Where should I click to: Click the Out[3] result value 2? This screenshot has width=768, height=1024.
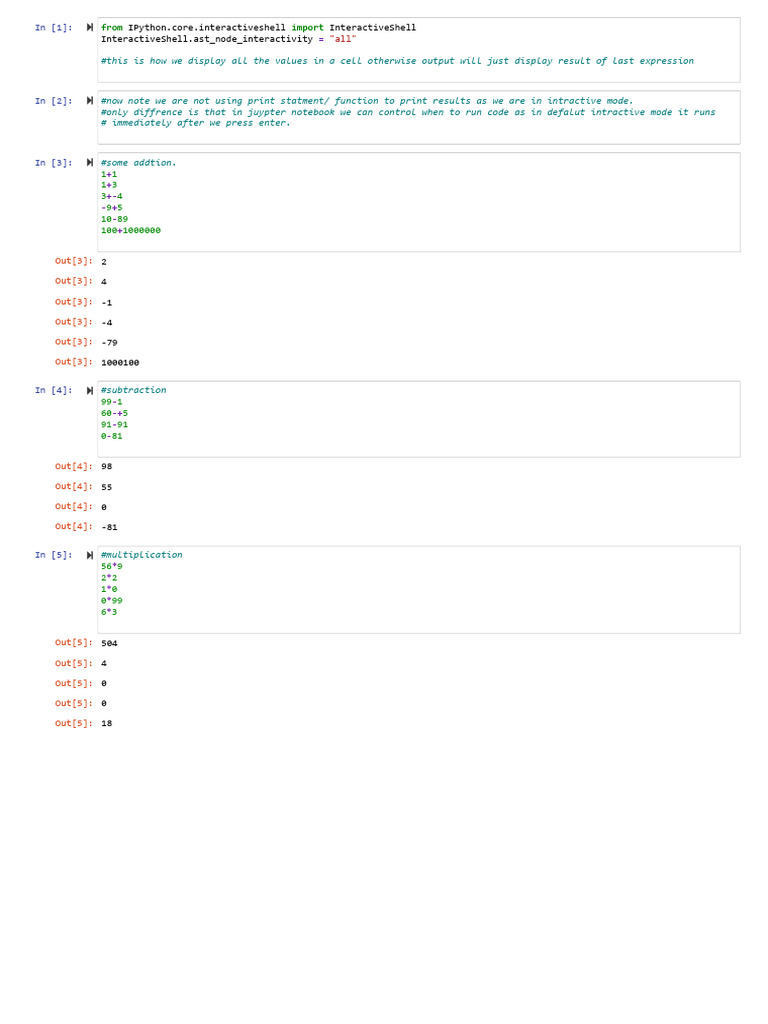pyautogui.click(x=104, y=262)
